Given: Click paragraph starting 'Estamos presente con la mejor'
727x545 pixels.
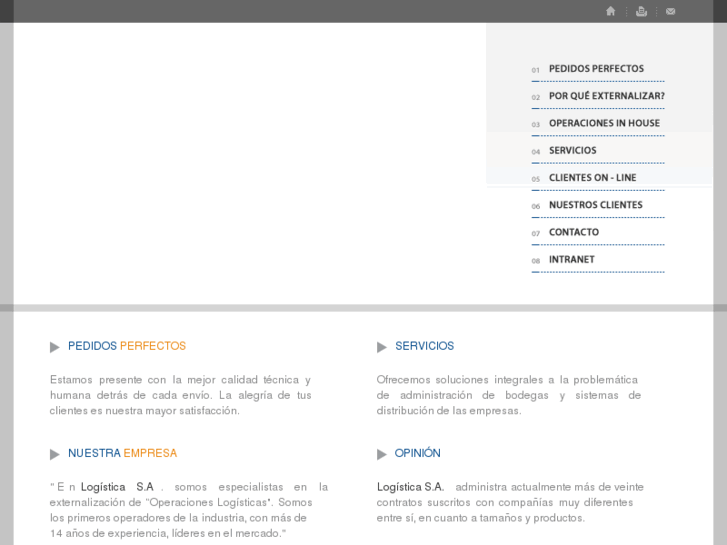Looking at the screenshot, I should (x=180, y=395).
